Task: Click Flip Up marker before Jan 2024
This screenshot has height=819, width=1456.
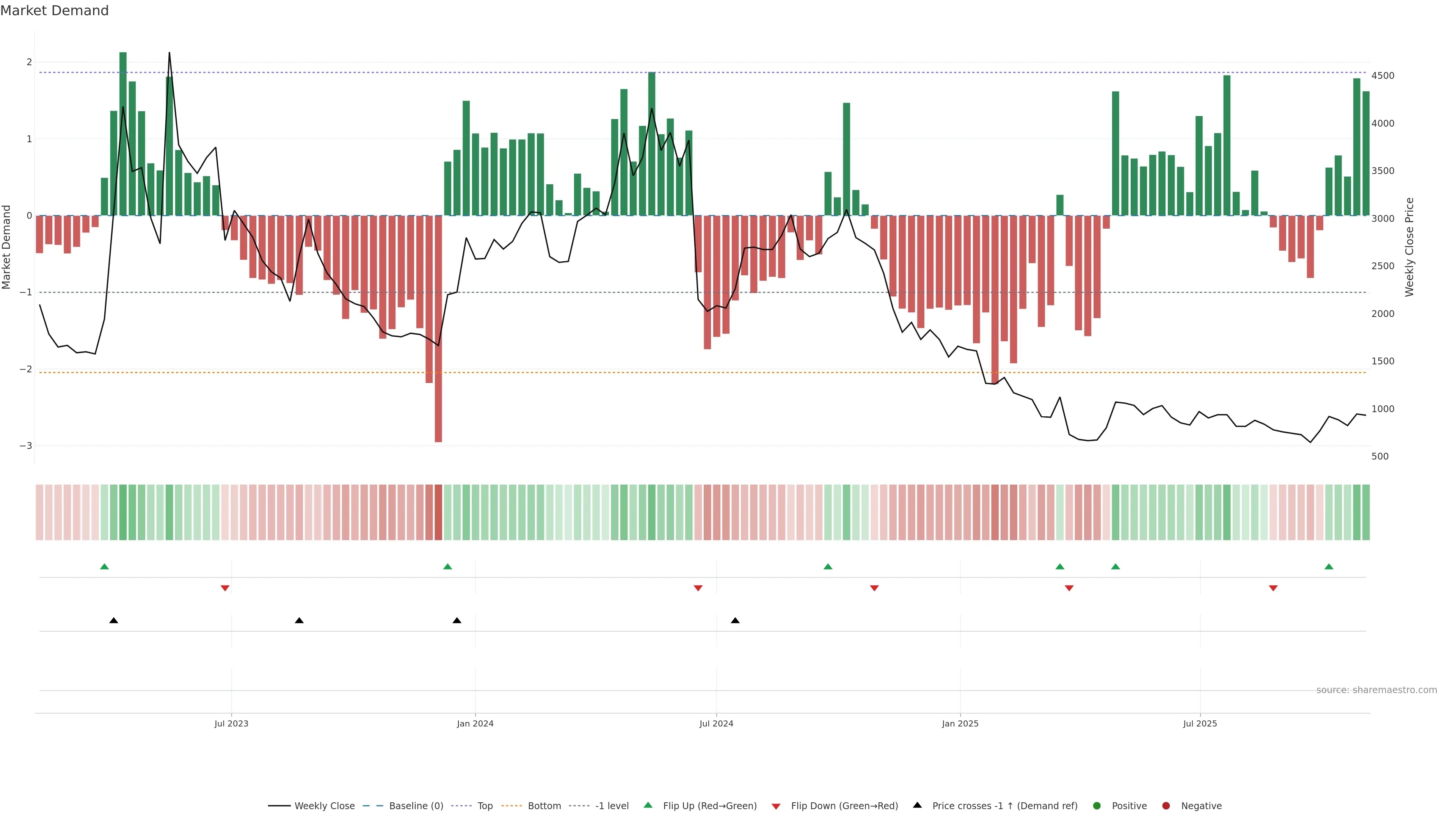Action: point(448,566)
